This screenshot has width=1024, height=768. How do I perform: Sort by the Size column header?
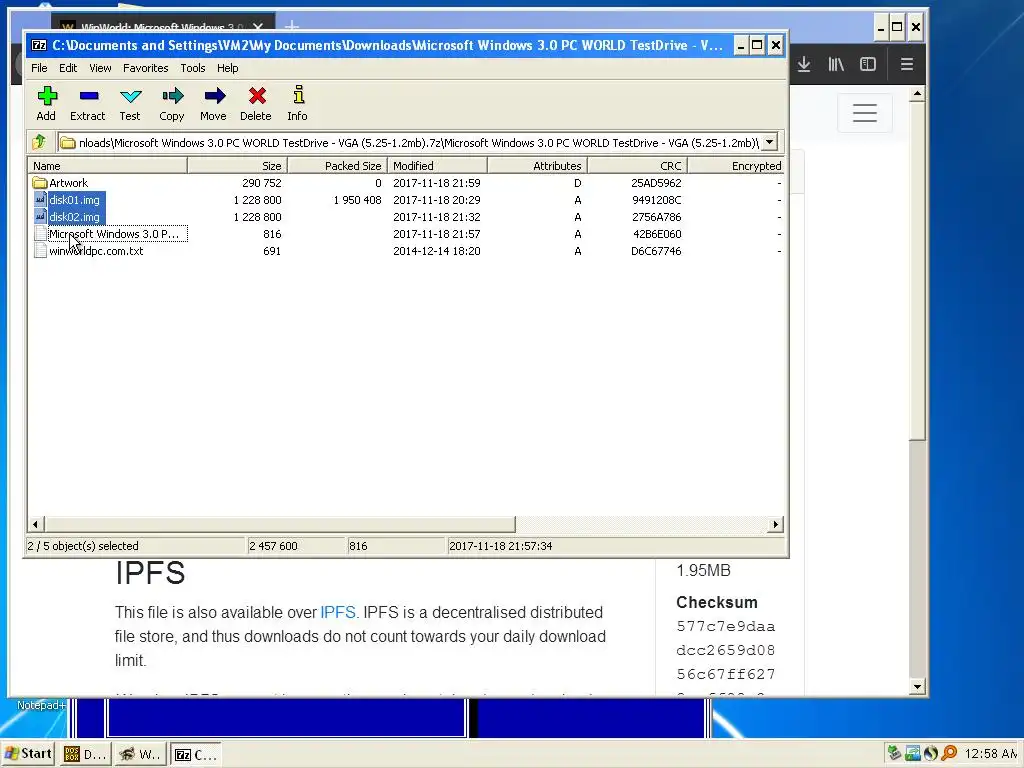pos(237,166)
